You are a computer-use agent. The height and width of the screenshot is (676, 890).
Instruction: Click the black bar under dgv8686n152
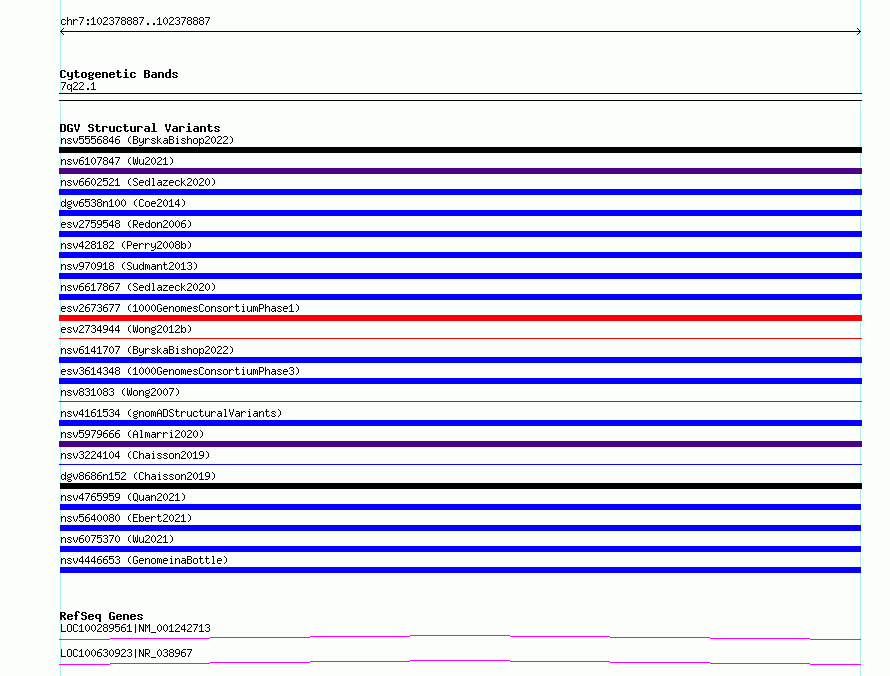point(460,486)
